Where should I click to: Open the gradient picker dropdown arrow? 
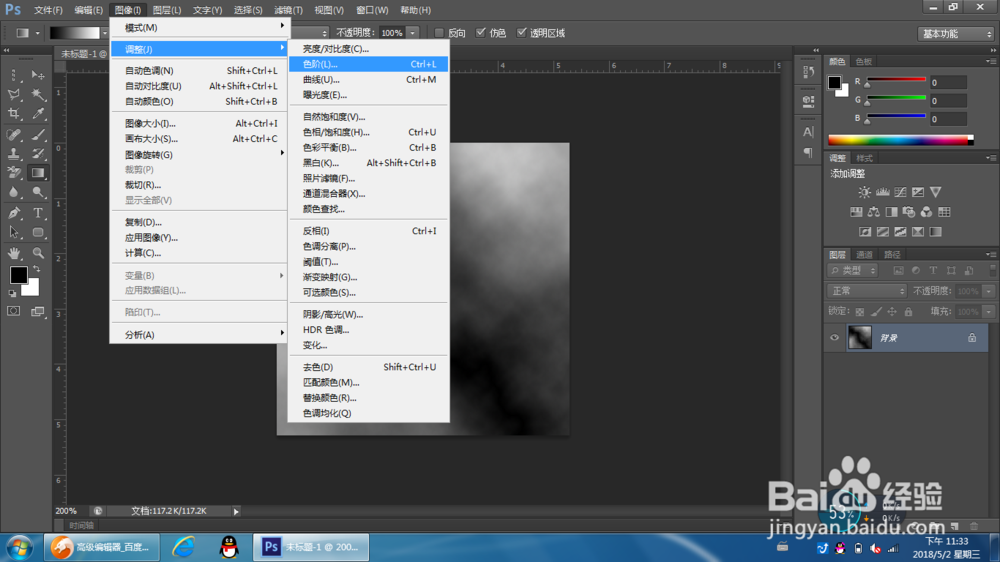tap(105, 33)
